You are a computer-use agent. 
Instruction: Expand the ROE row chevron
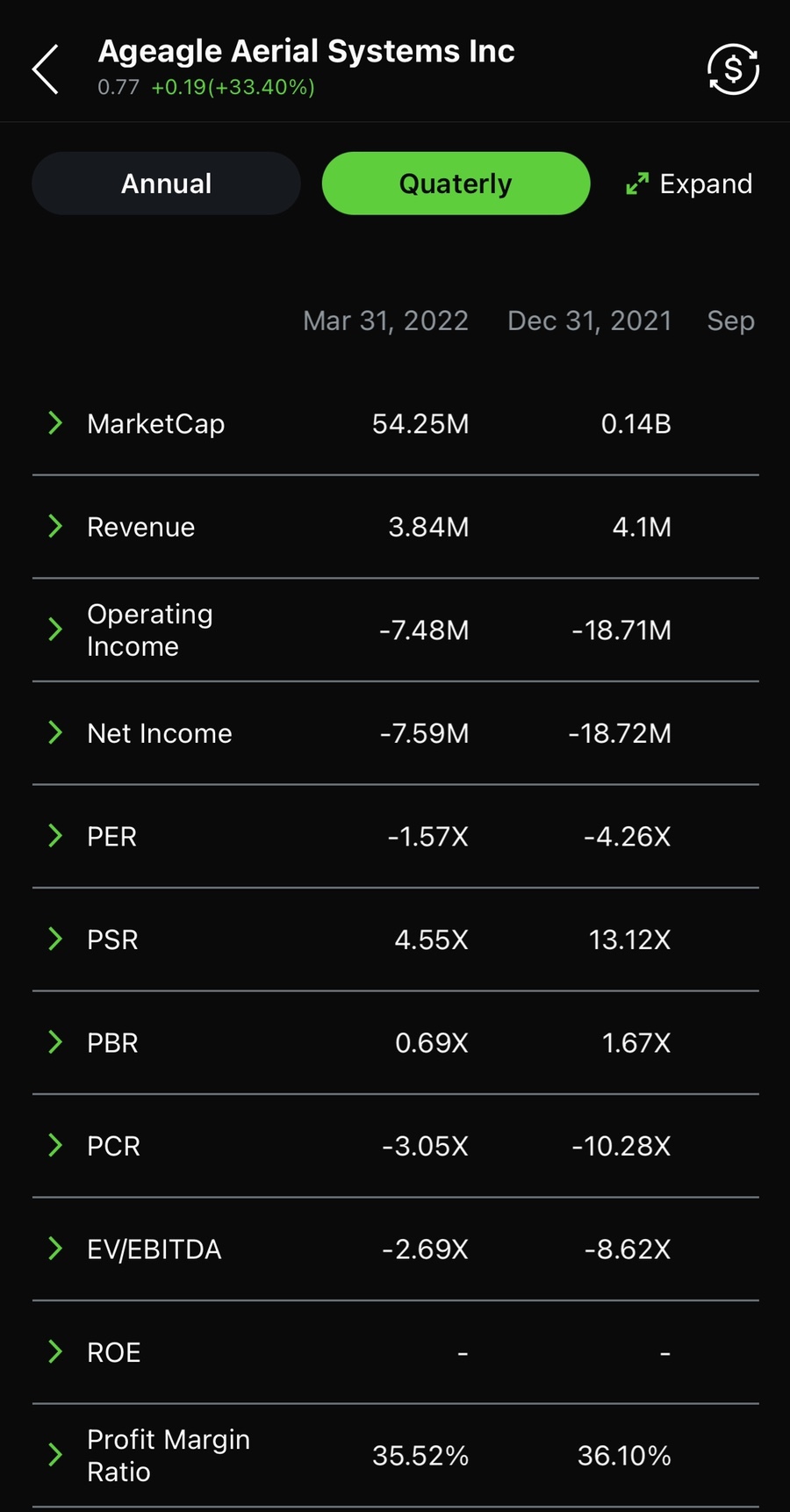54,1352
